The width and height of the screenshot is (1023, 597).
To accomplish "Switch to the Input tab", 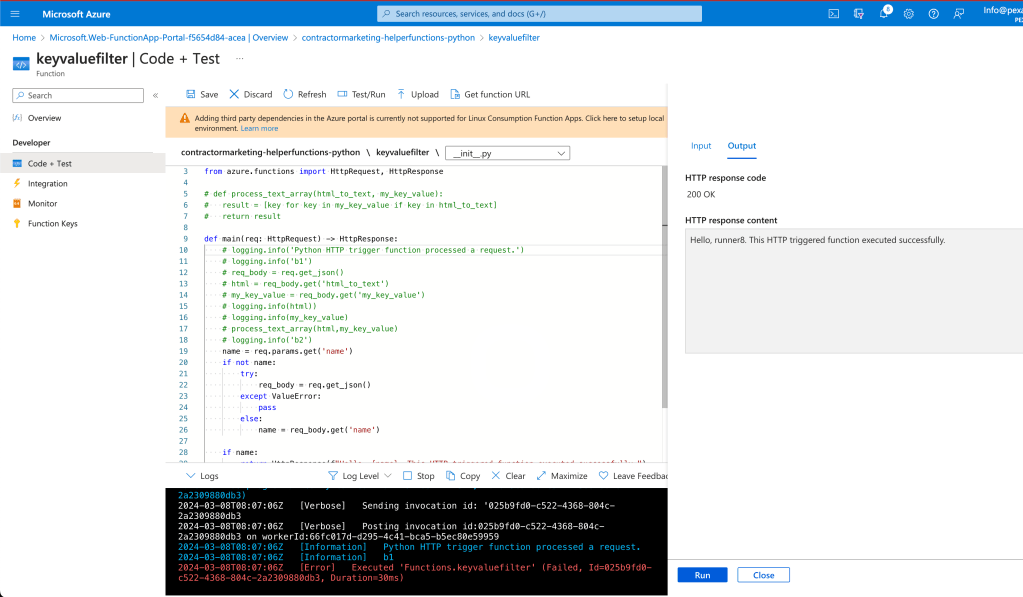I will (701, 146).
